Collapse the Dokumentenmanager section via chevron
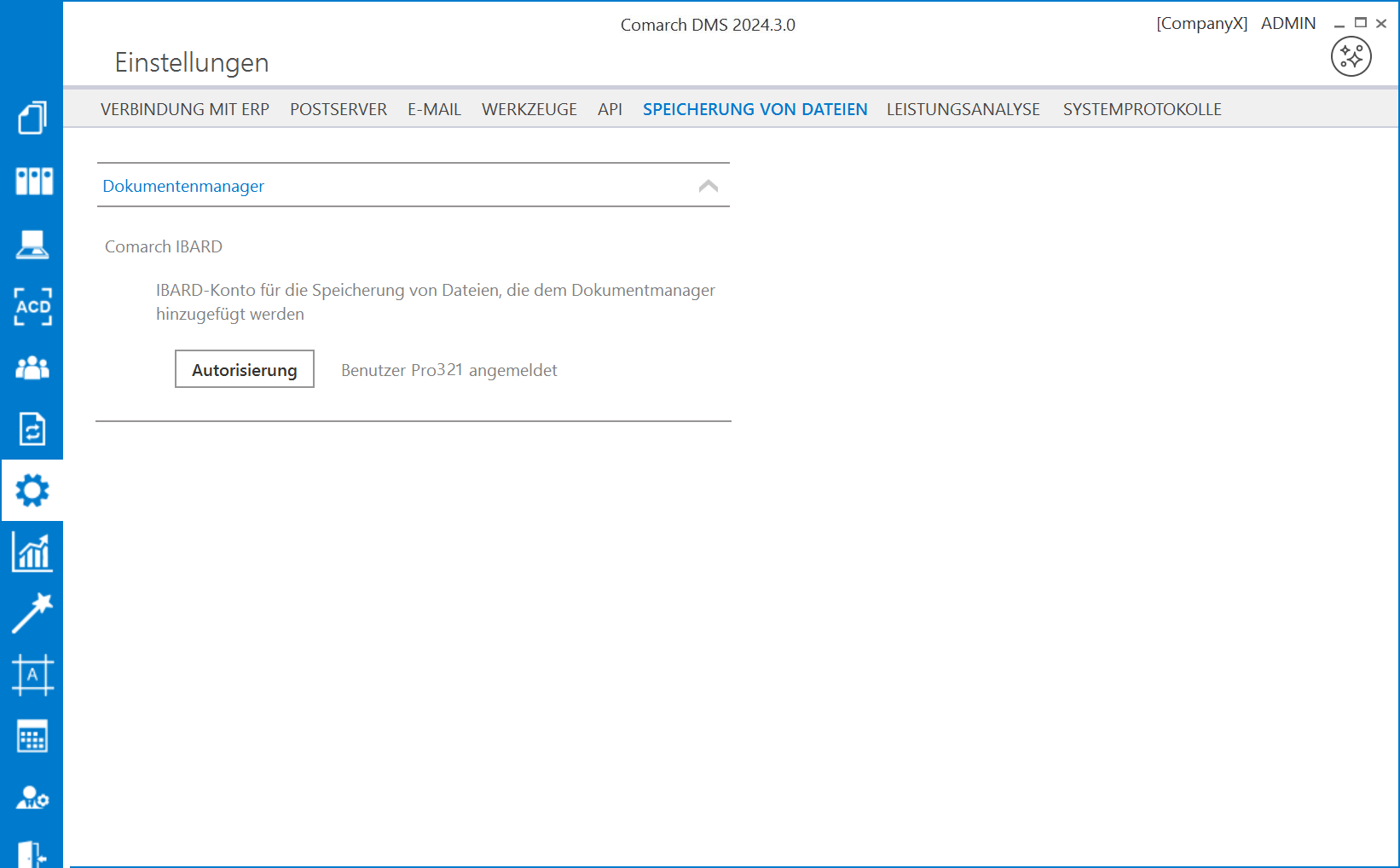The height and width of the screenshot is (868, 1400). (x=708, y=186)
